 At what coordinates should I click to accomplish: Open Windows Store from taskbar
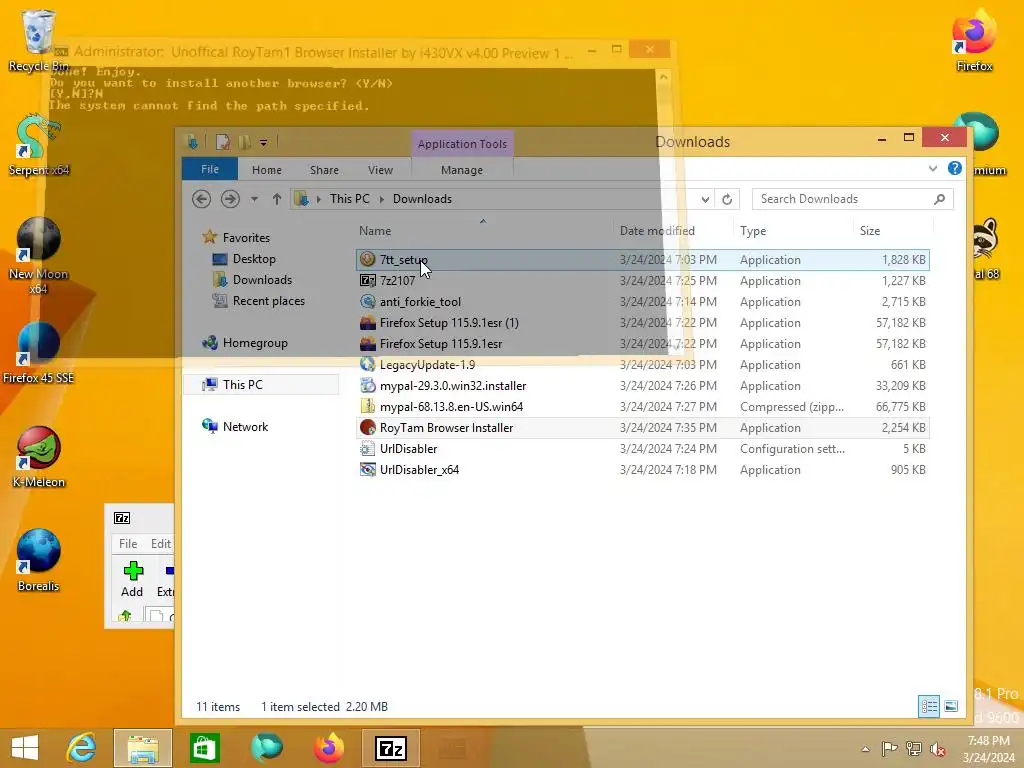tap(204, 748)
